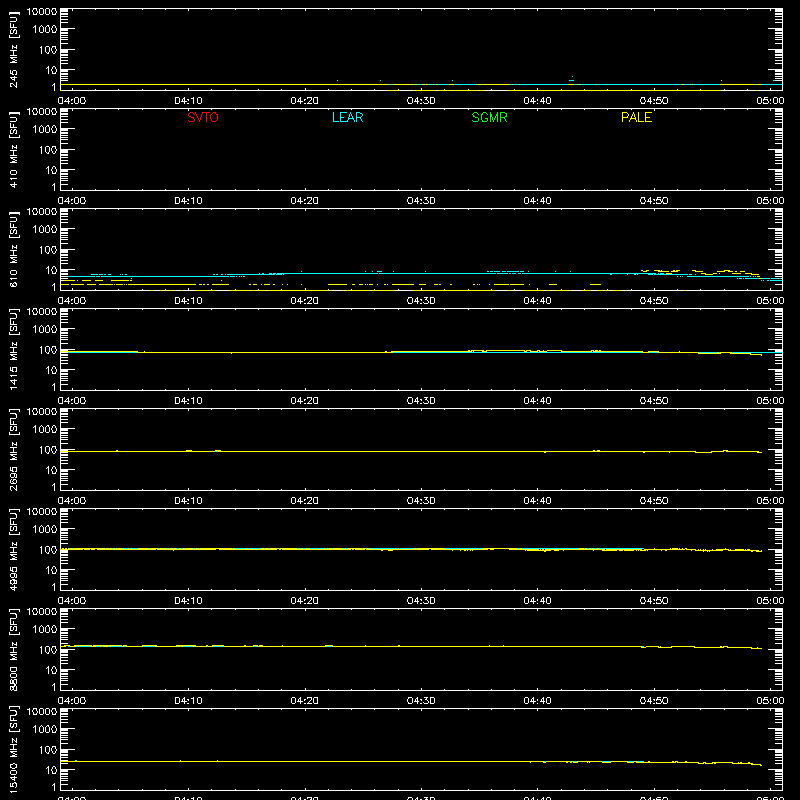Click the cyan LEAR legend label
The height and width of the screenshot is (800, 800).
tap(347, 117)
